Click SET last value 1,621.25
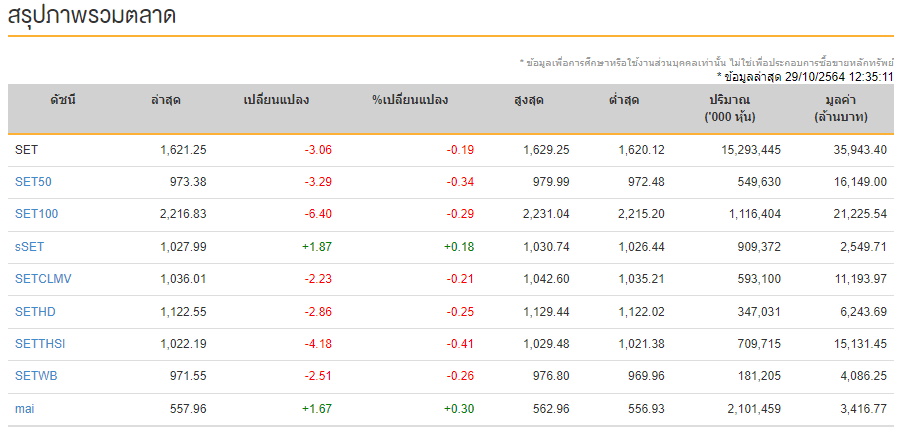 coord(183,150)
